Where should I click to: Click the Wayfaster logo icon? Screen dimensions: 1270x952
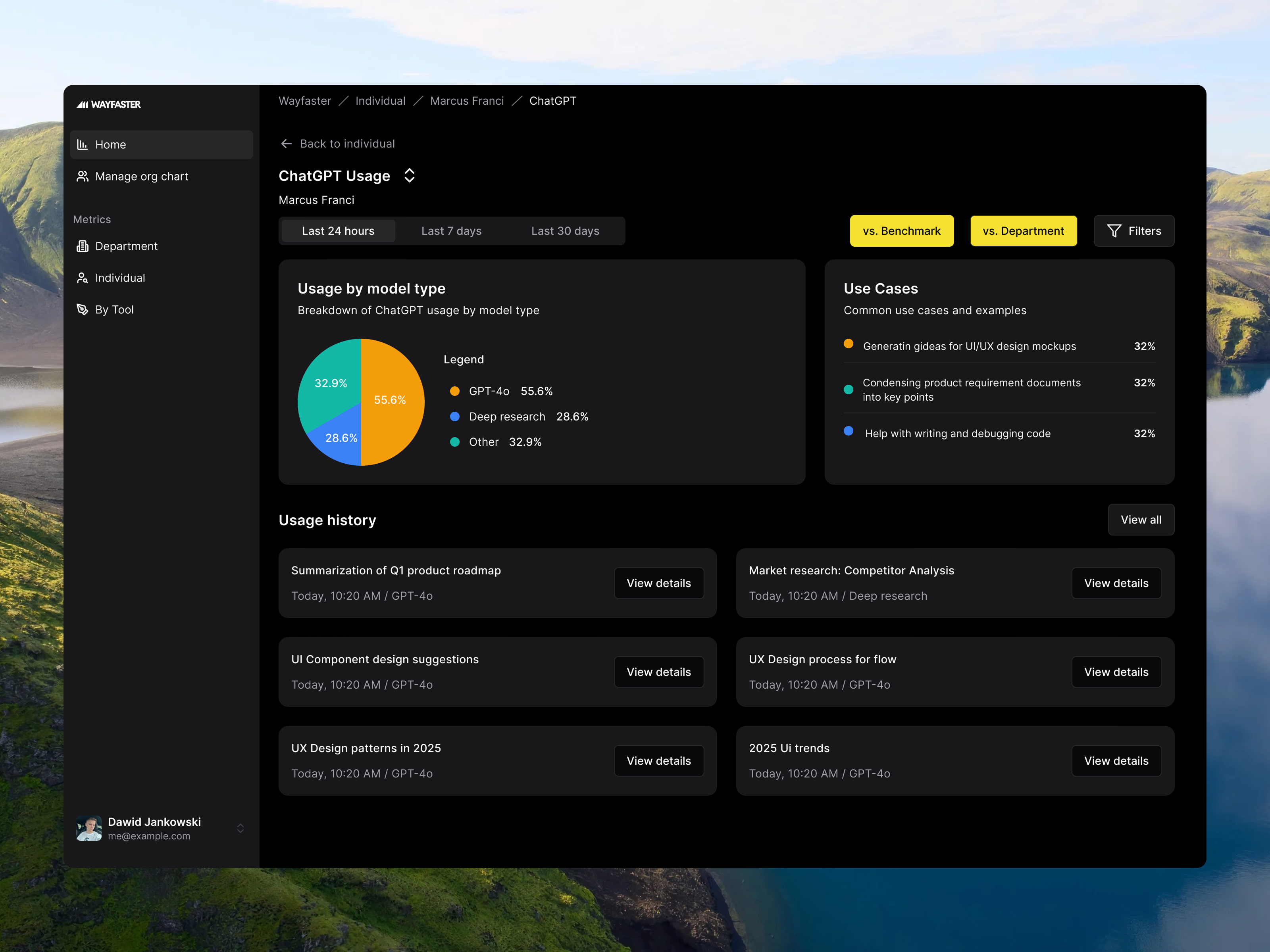[83, 104]
